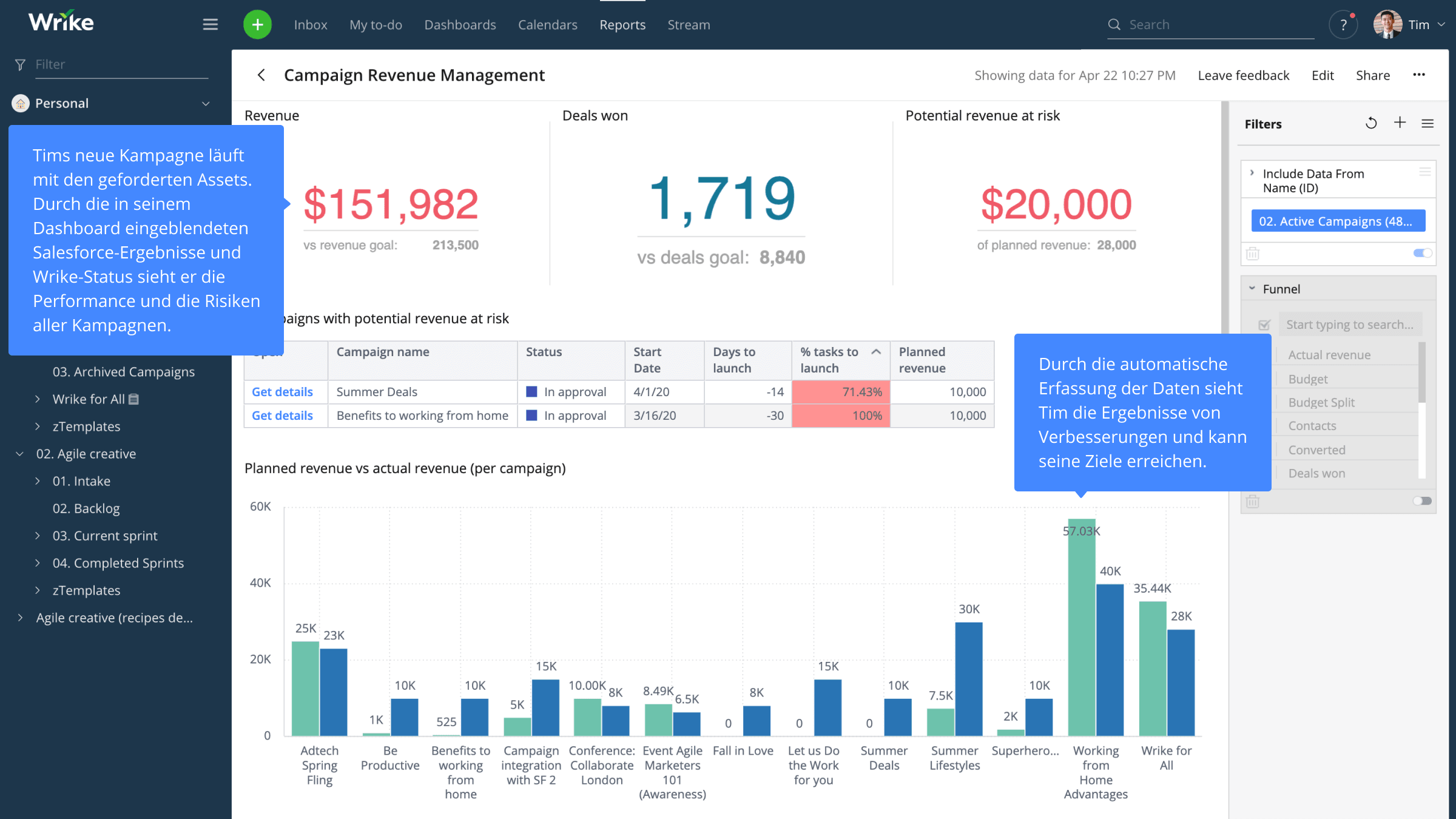Expand the Personal space dropdown
The height and width of the screenshot is (819, 1456).
point(206,104)
